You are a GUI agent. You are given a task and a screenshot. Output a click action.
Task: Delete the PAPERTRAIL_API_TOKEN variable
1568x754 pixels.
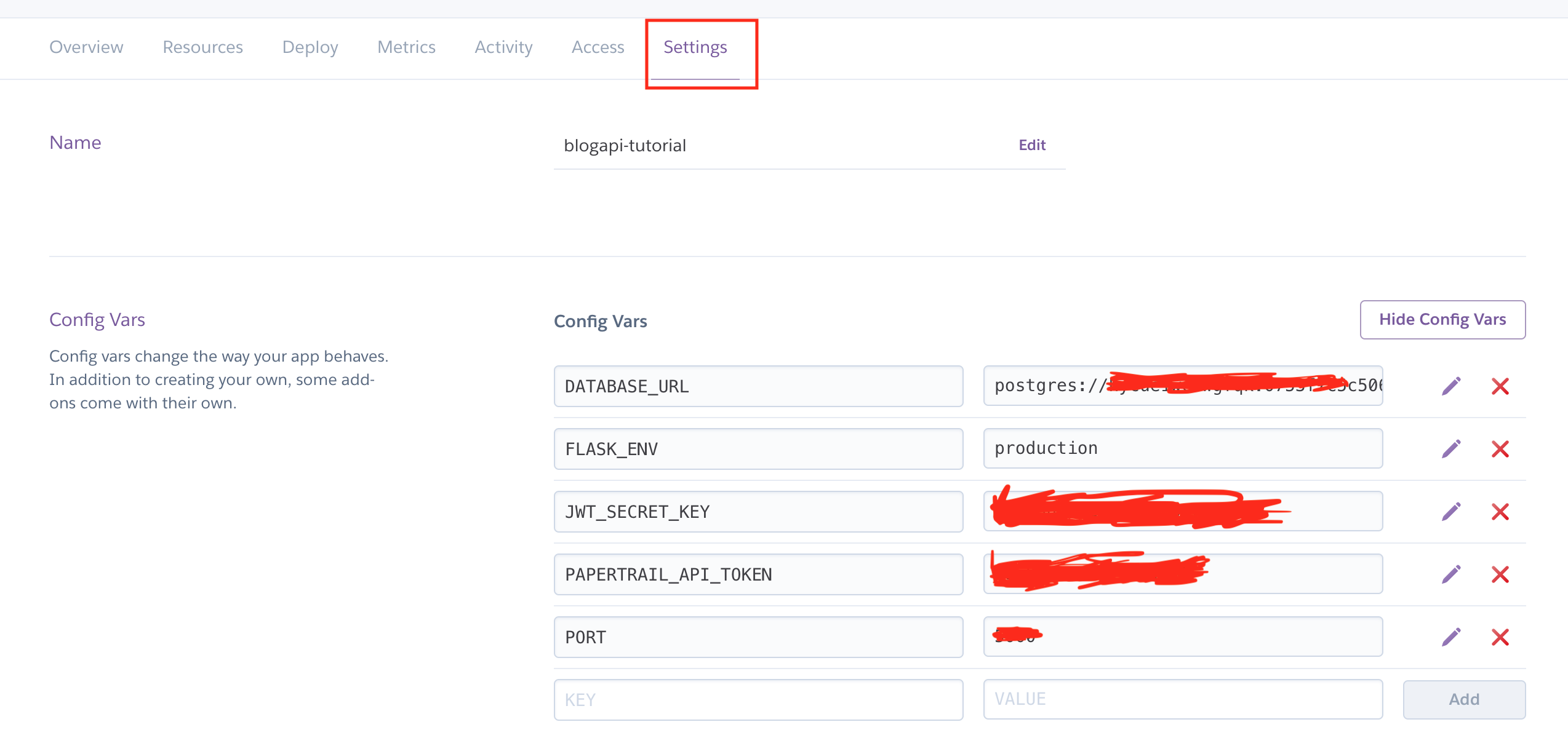click(1500, 574)
